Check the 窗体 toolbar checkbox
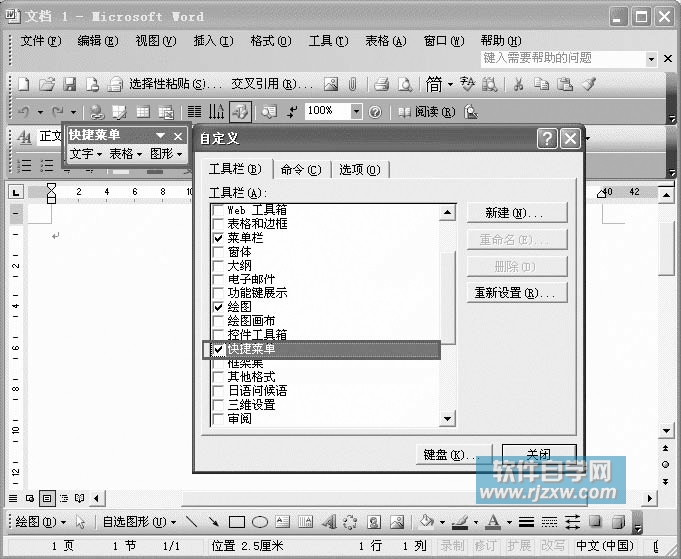Screen dimensions: 681x559 point(218,252)
